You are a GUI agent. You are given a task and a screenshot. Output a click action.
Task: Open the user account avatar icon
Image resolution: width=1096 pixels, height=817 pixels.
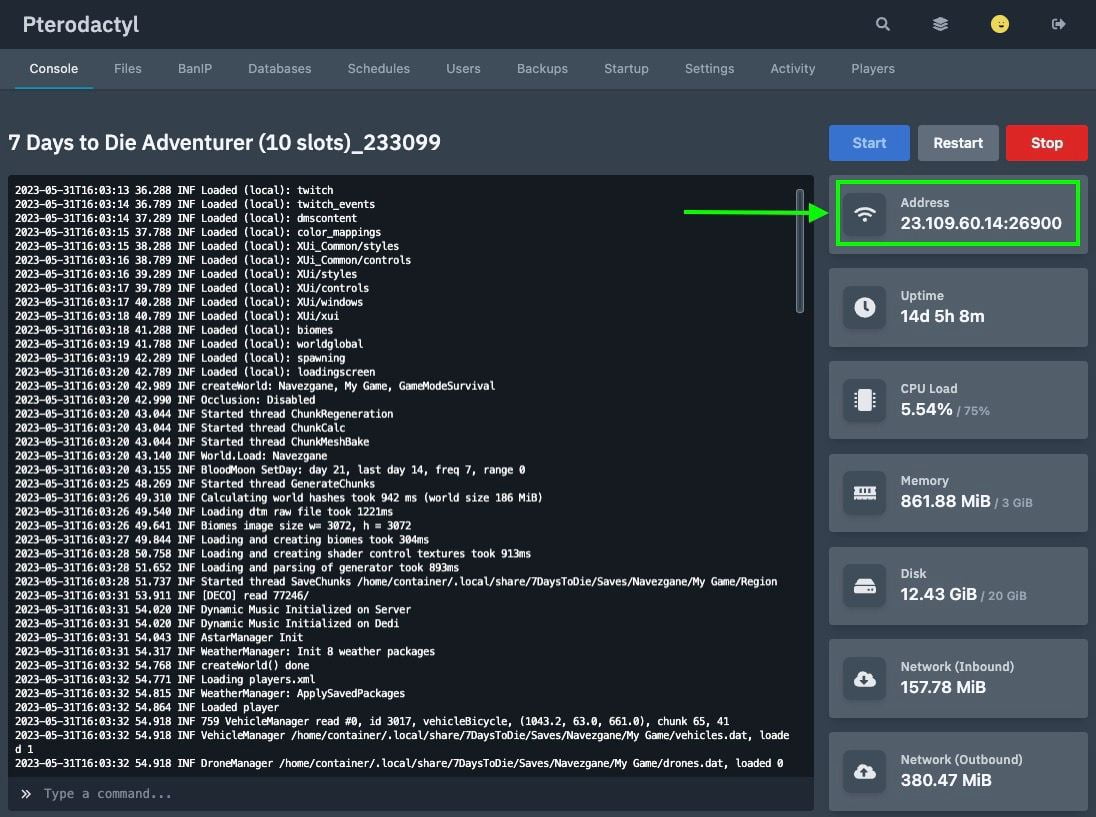[x=1000, y=24]
